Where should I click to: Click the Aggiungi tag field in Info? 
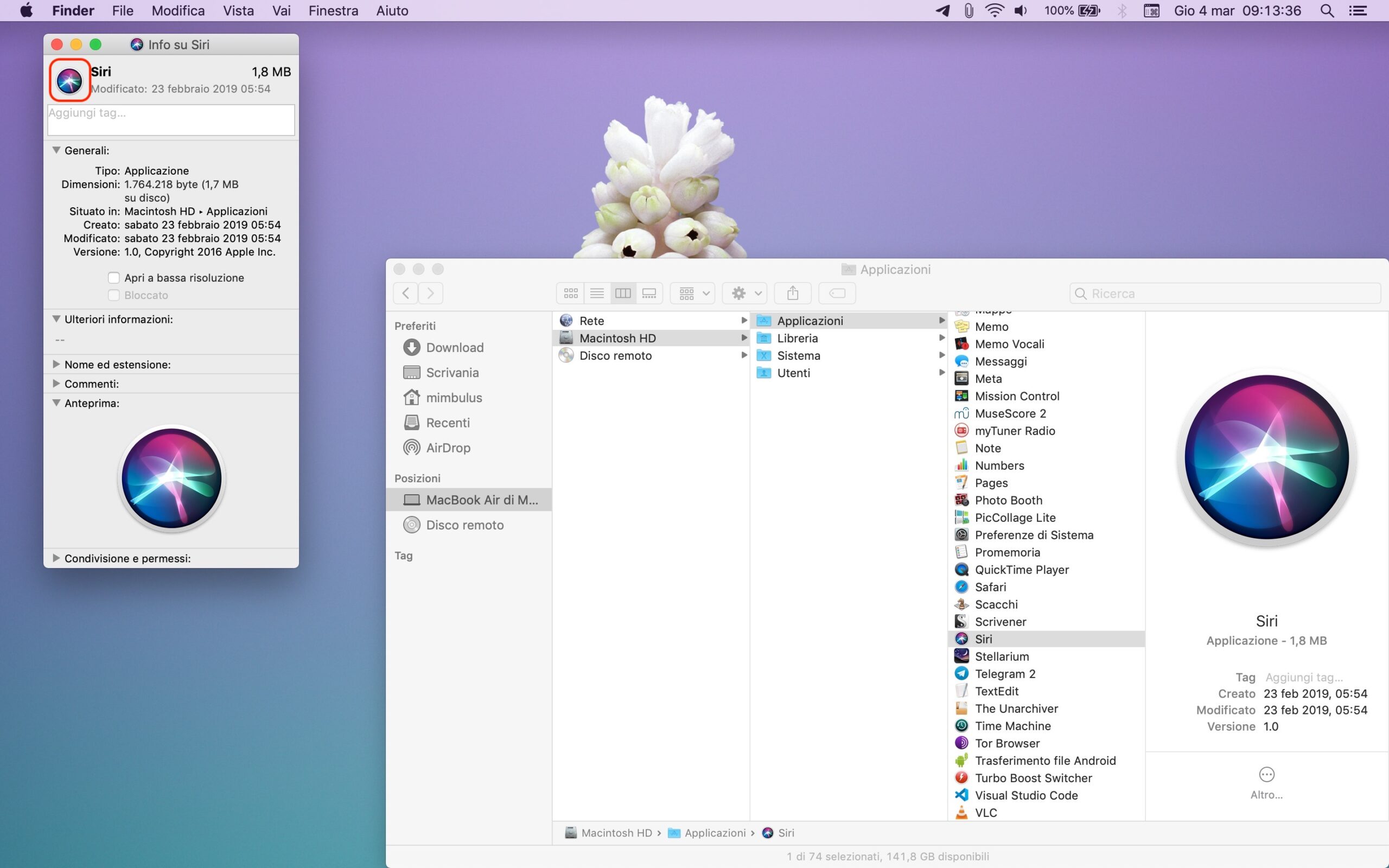point(171,119)
